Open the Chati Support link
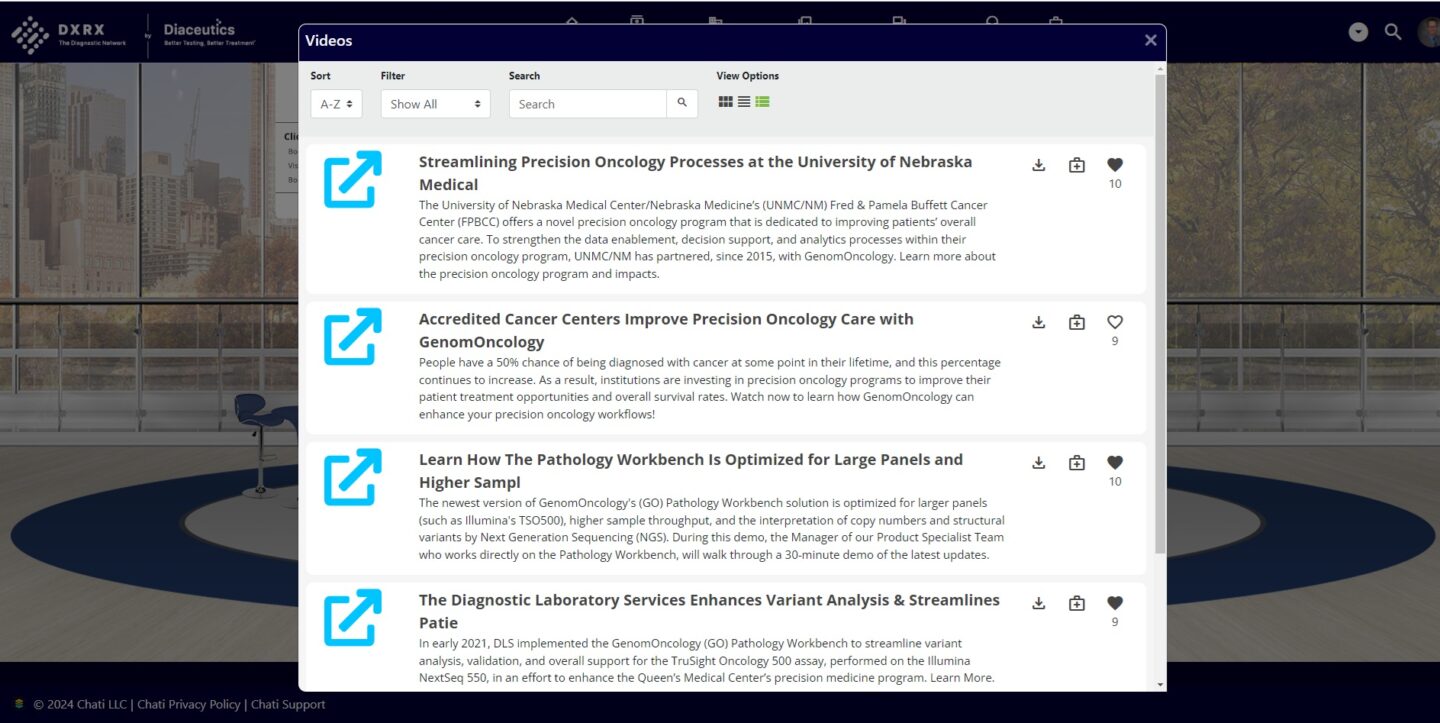The image size is (1440, 723). 288,704
